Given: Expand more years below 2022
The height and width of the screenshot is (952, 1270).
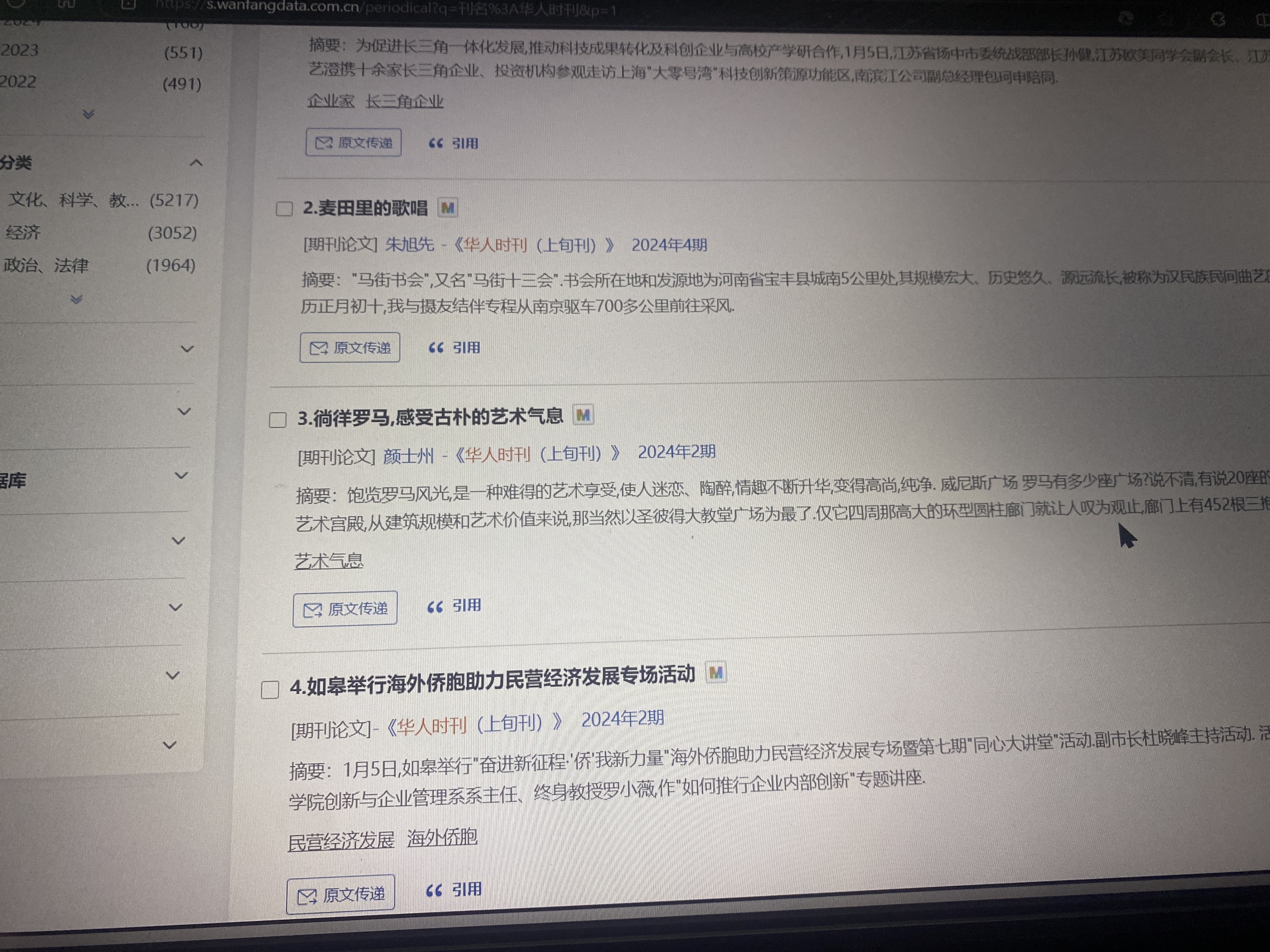Looking at the screenshot, I should 88,114.
